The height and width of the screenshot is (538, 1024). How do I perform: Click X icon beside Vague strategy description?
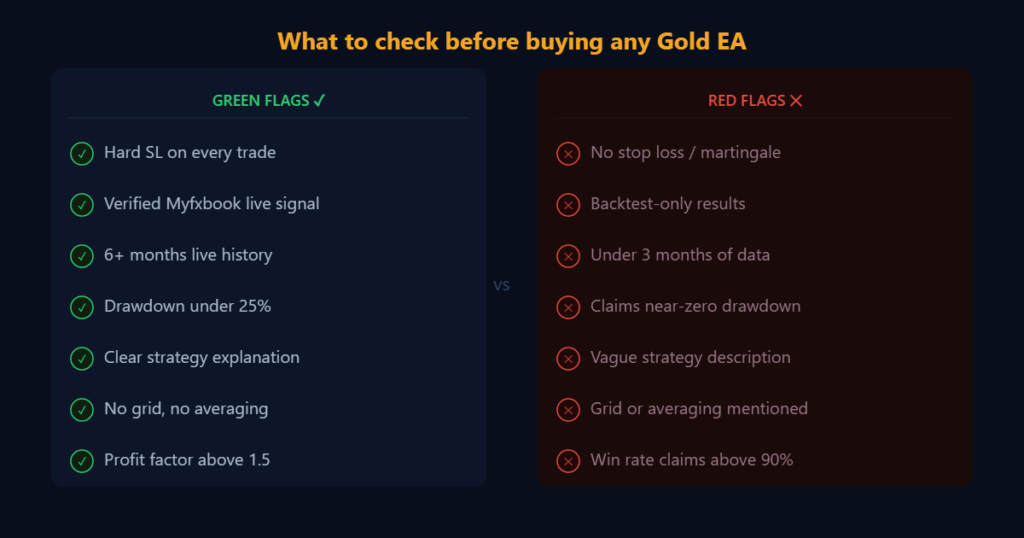(x=568, y=358)
